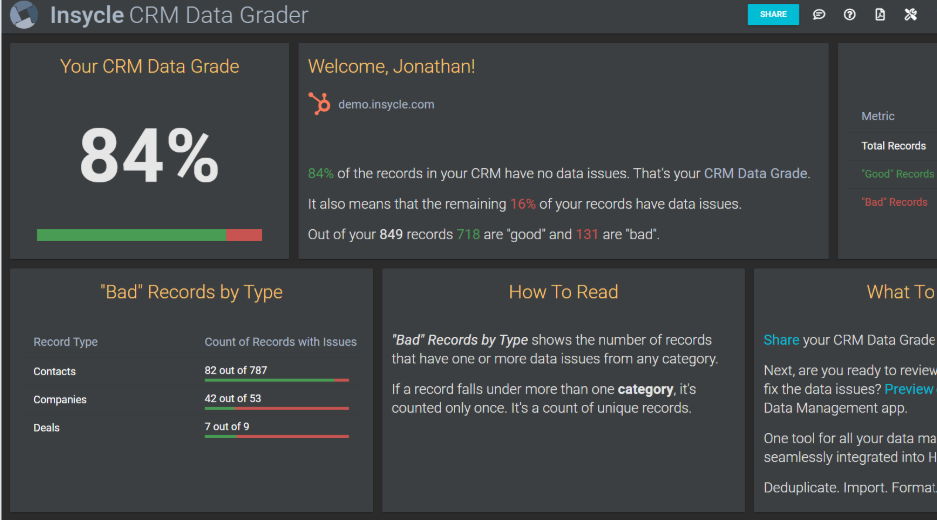Open the chat feedback icon
The height and width of the screenshot is (520, 937).
(819, 15)
